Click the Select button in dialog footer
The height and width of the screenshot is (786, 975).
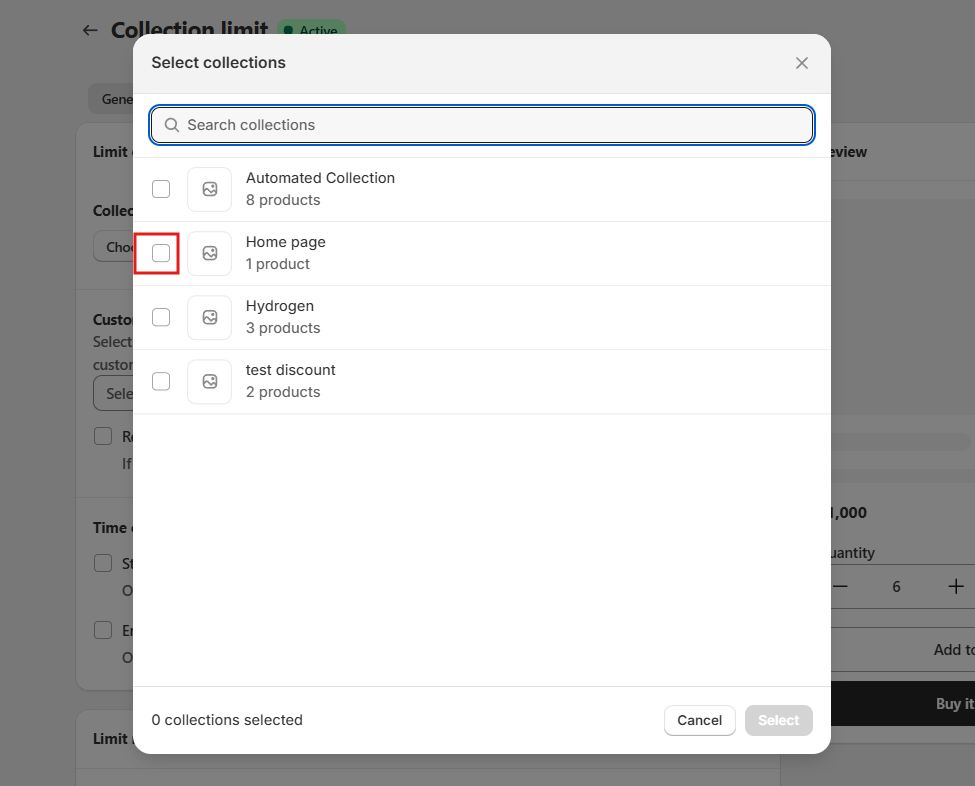tap(778, 720)
